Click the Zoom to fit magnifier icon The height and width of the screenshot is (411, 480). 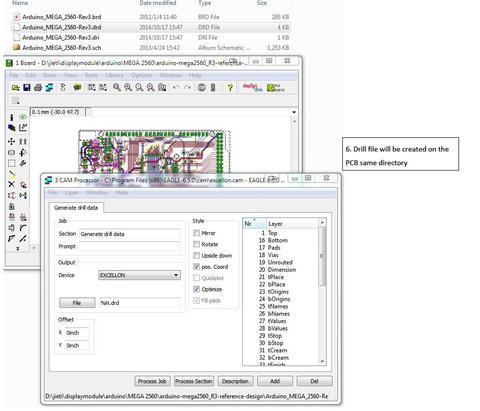click(x=117, y=88)
